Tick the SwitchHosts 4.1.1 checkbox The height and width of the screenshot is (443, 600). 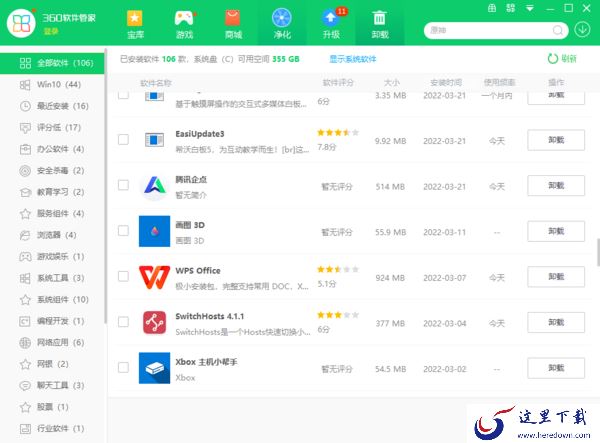click(x=123, y=322)
